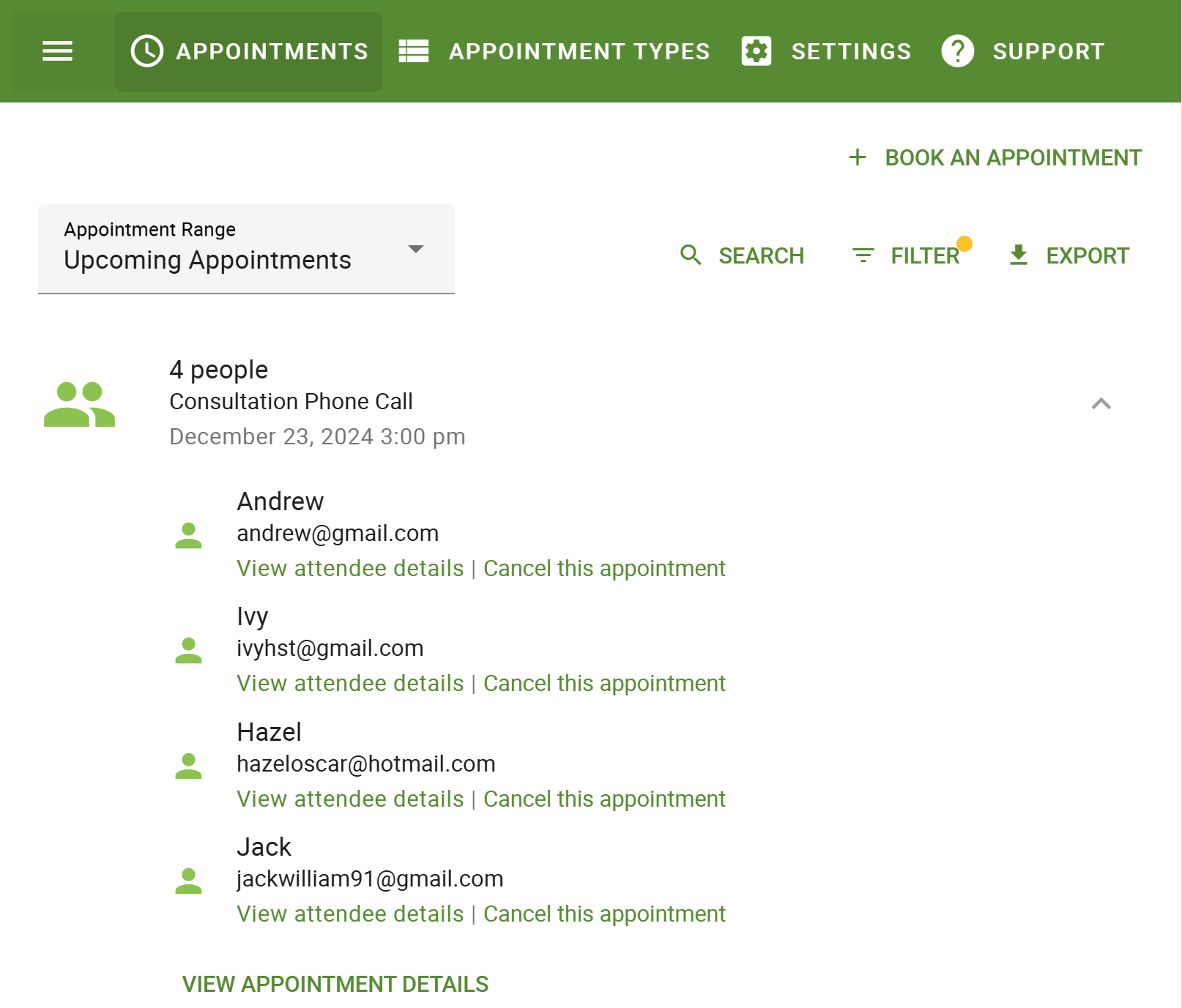
Task: View attendee details for Andrew
Action: point(350,568)
